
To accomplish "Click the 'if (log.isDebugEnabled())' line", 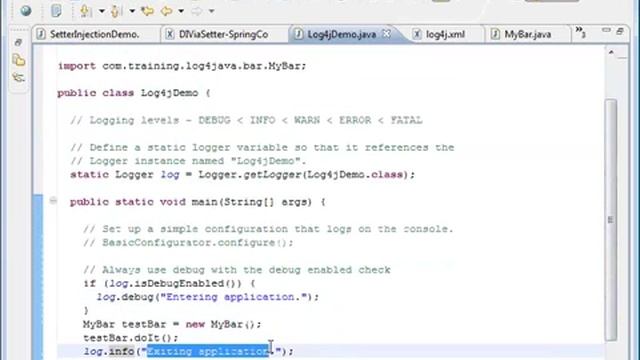I will click(169, 284).
